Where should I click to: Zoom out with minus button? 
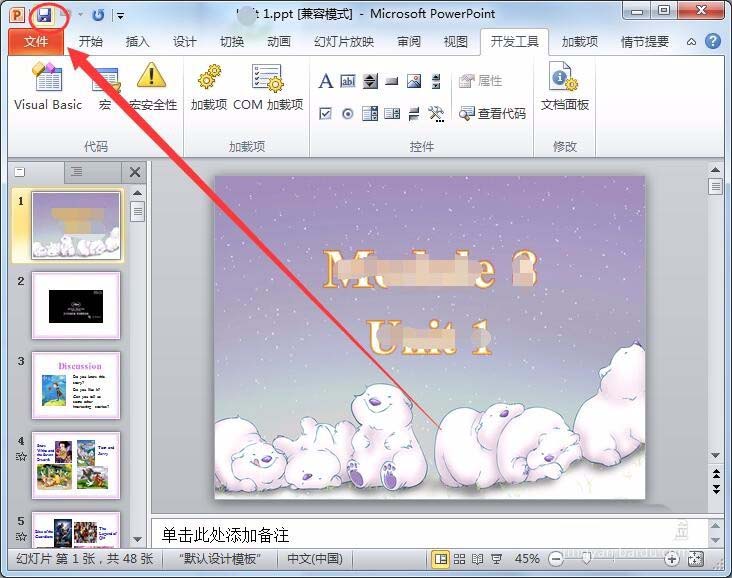click(x=556, y=559)
